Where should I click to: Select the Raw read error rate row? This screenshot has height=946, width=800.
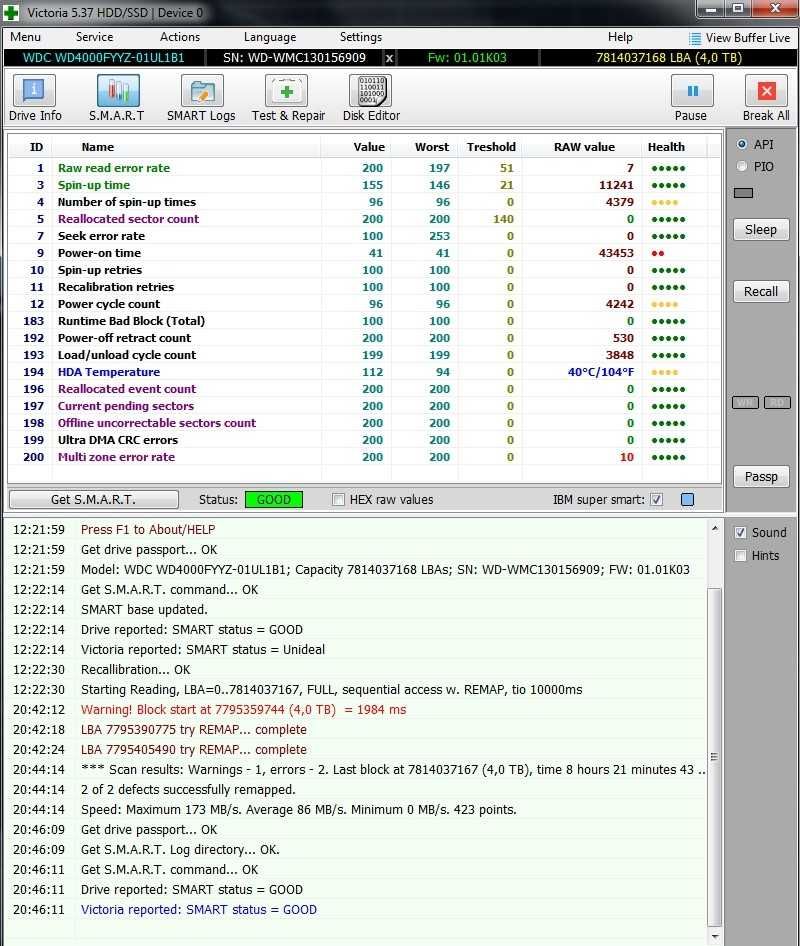point(364,168)
